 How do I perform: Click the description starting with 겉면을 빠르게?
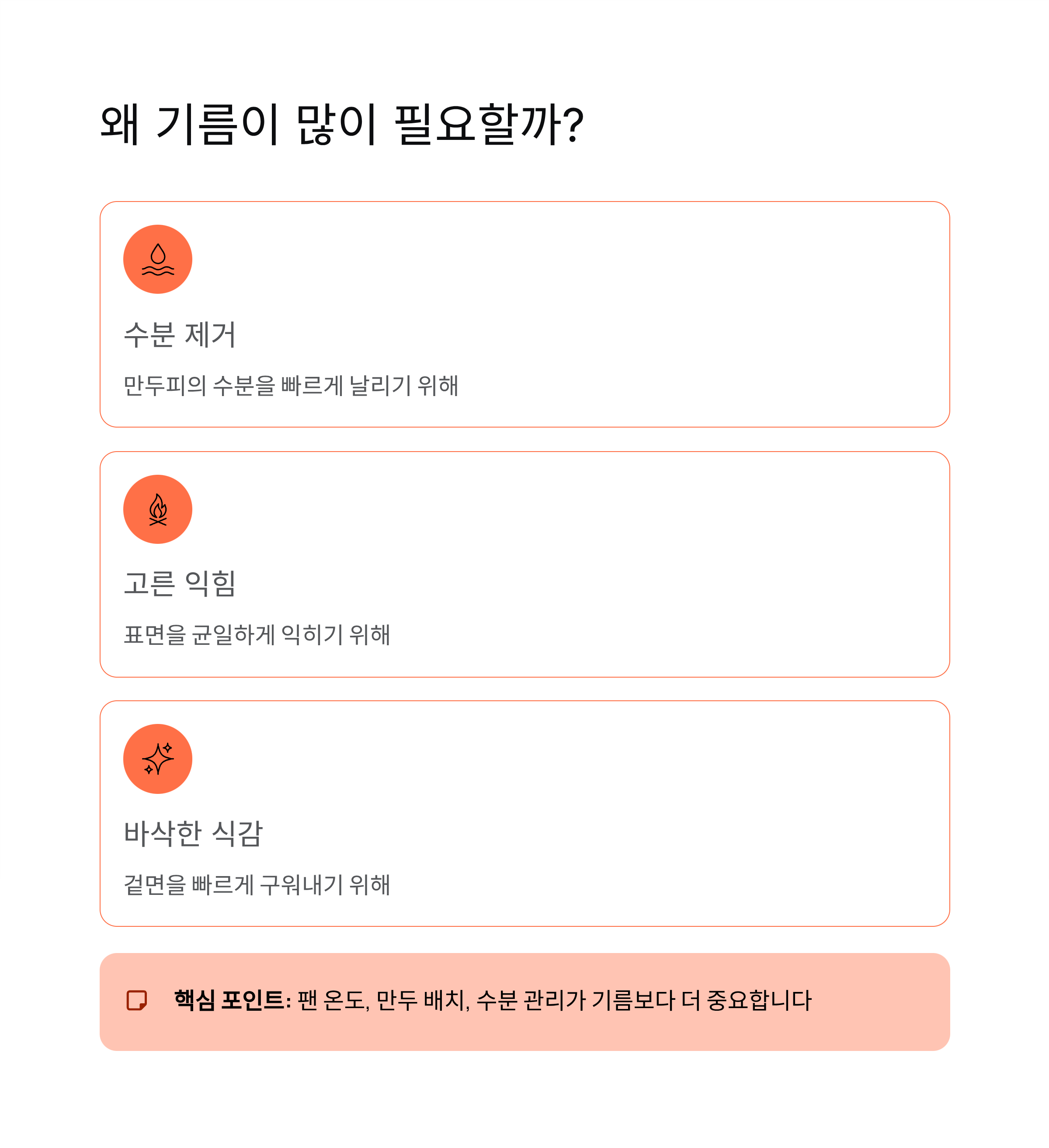pyautogui.click(x=257, y=884)
